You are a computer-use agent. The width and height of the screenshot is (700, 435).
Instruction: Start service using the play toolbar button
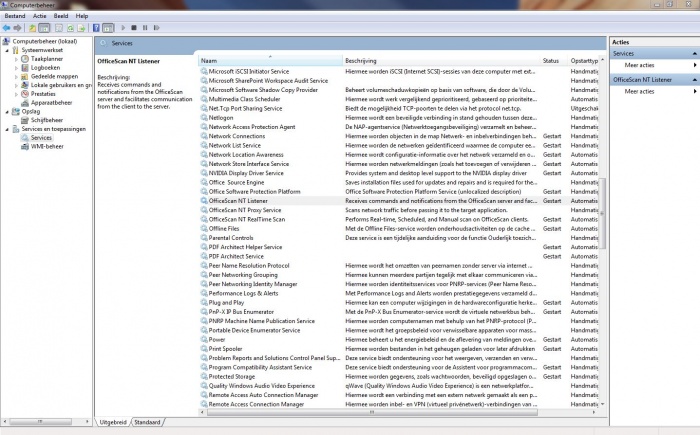click(x=123, y=28)
